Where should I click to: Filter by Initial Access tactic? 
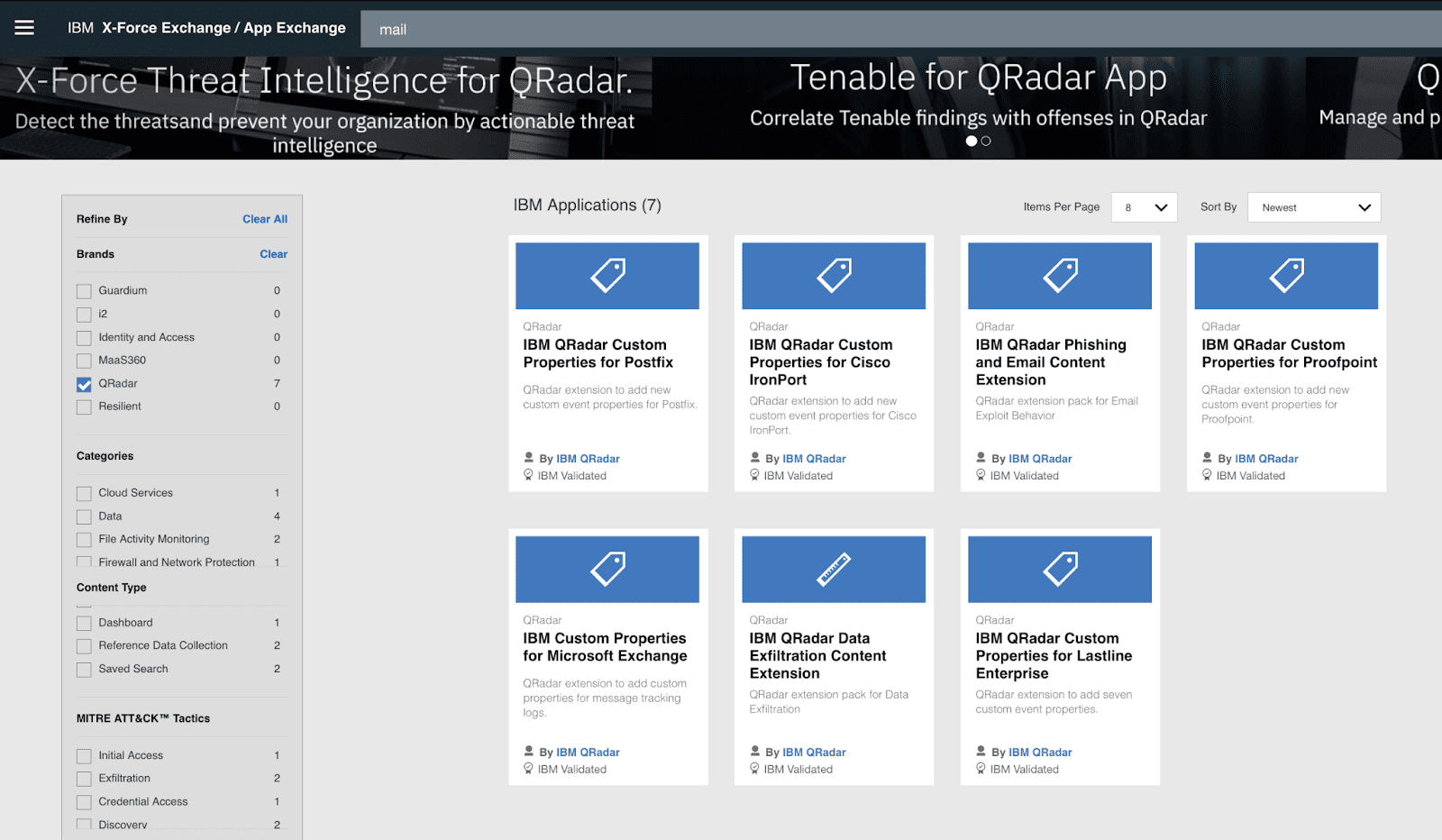coord(84,756)
